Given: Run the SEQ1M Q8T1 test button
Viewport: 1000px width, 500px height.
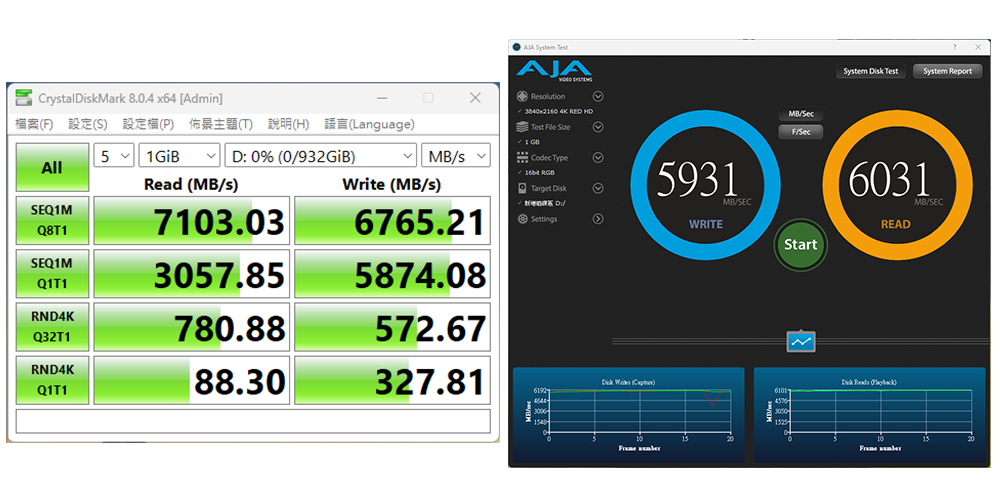Looking at the screenshot, I should point(52,221).
